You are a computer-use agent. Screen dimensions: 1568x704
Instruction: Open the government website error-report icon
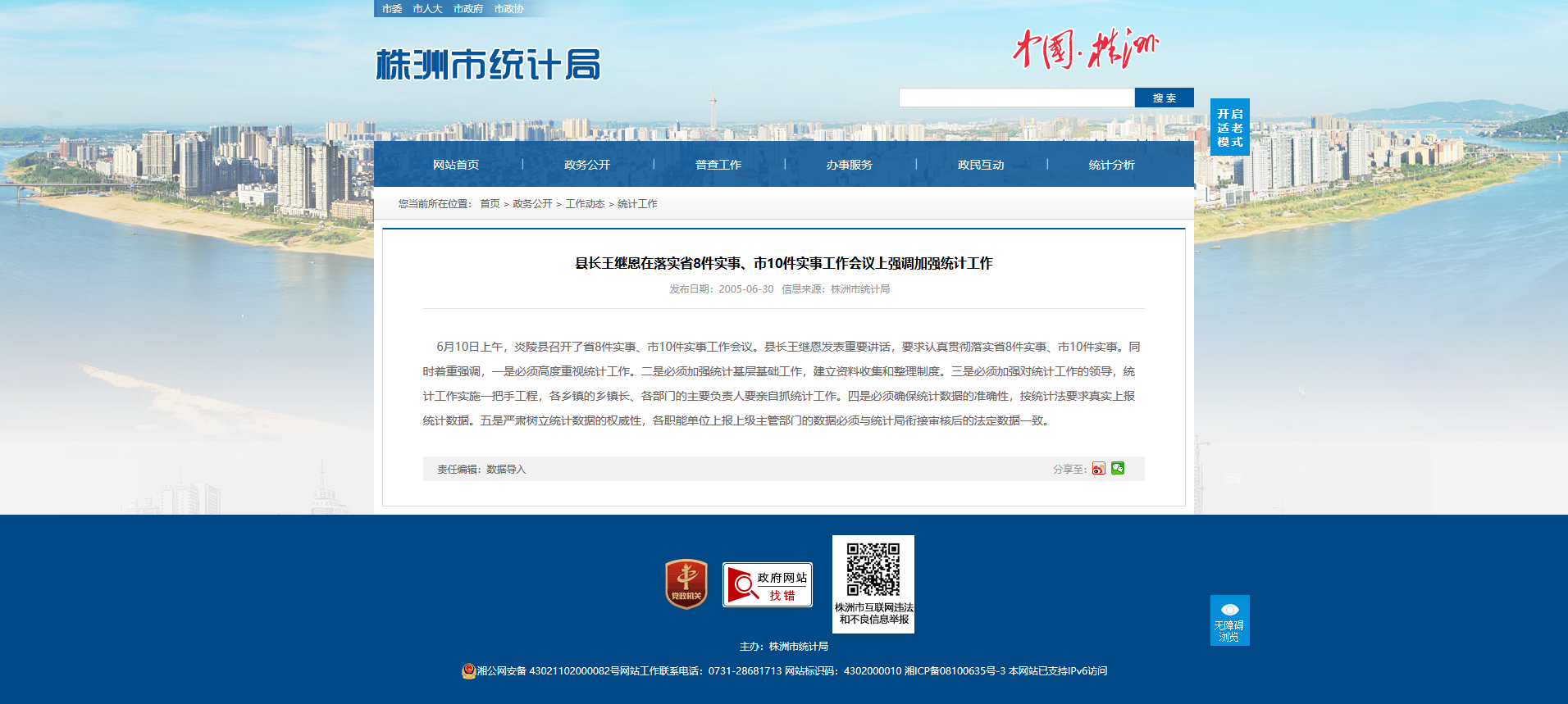[x=767, y=584]
